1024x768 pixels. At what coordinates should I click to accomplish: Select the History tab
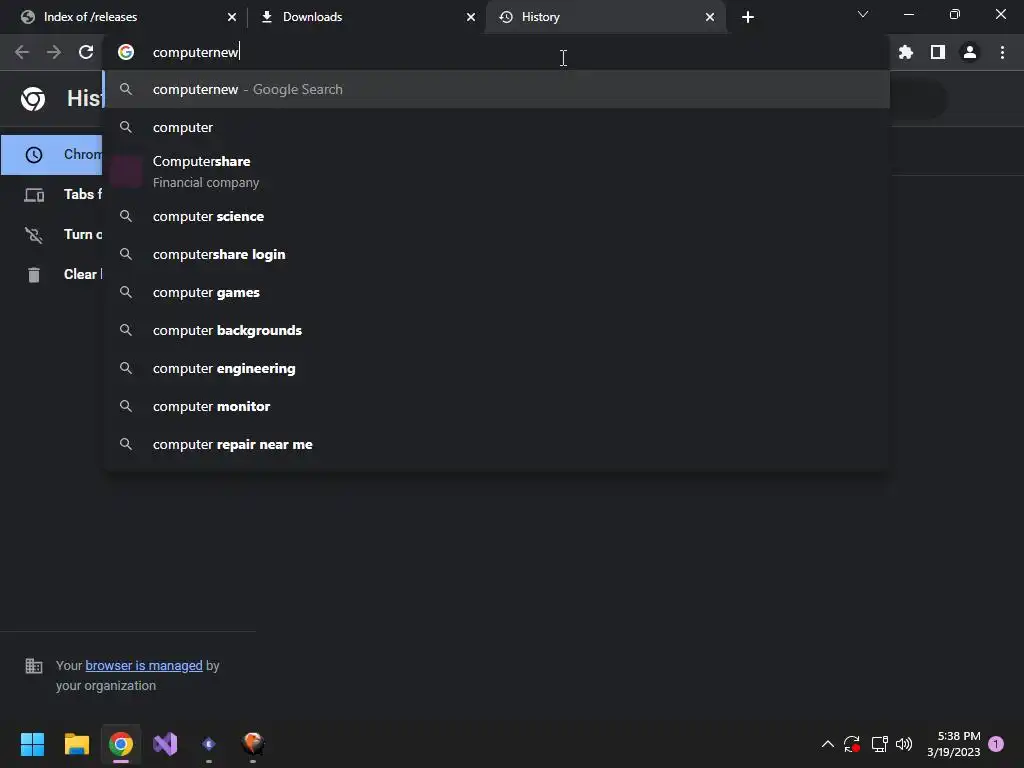pyautogui.click(x=605, y=17)
